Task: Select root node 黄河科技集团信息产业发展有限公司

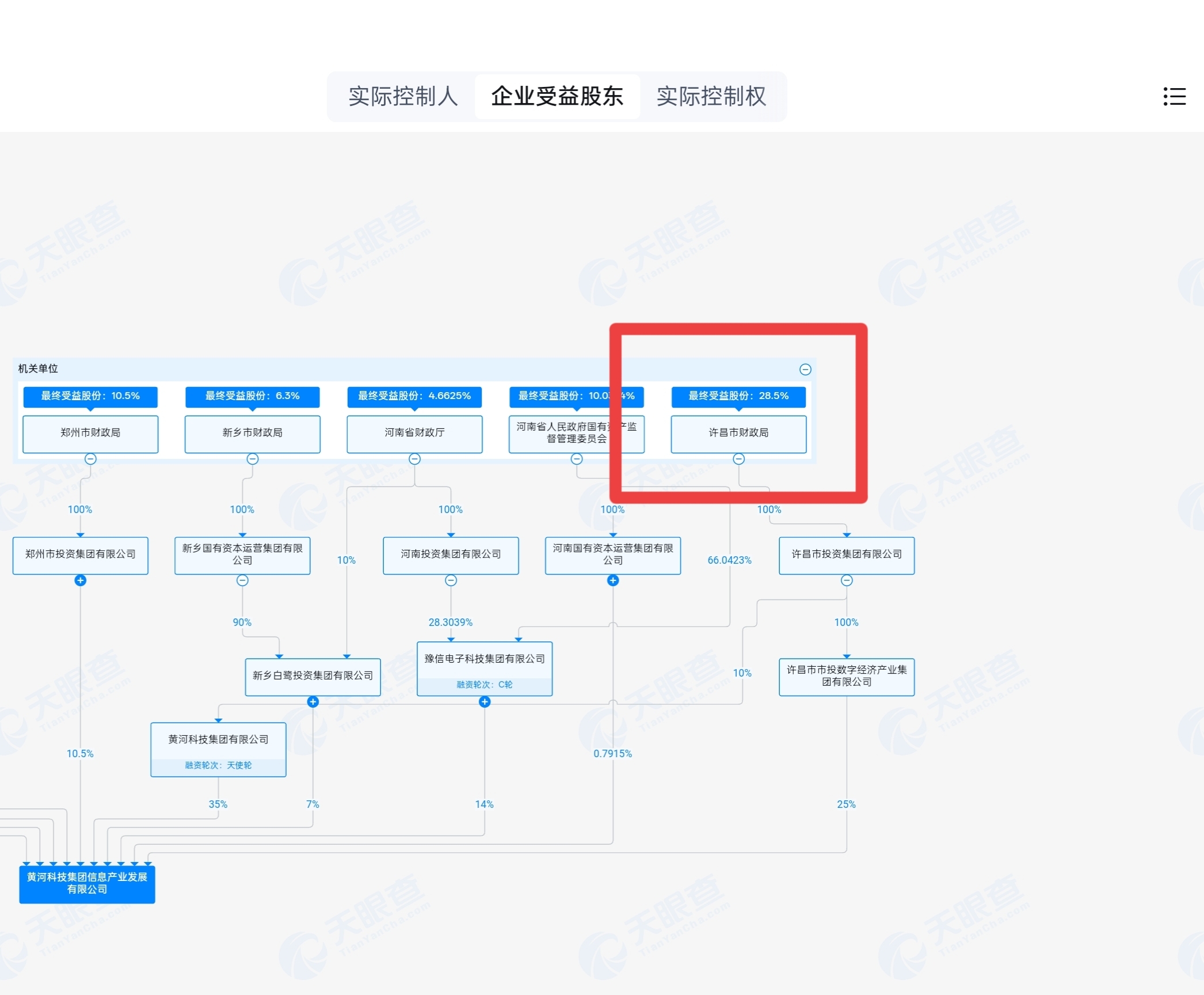Action: (87, 884)
